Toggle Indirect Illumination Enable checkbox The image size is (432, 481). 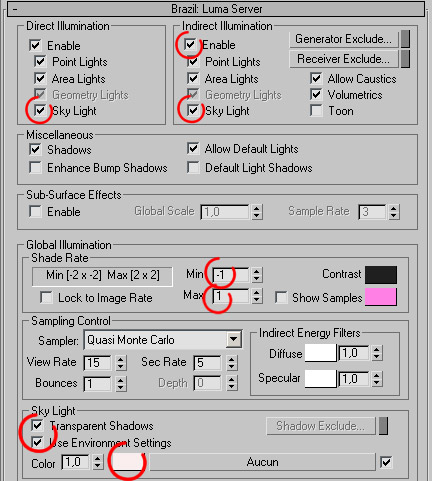tap(190, 44)
